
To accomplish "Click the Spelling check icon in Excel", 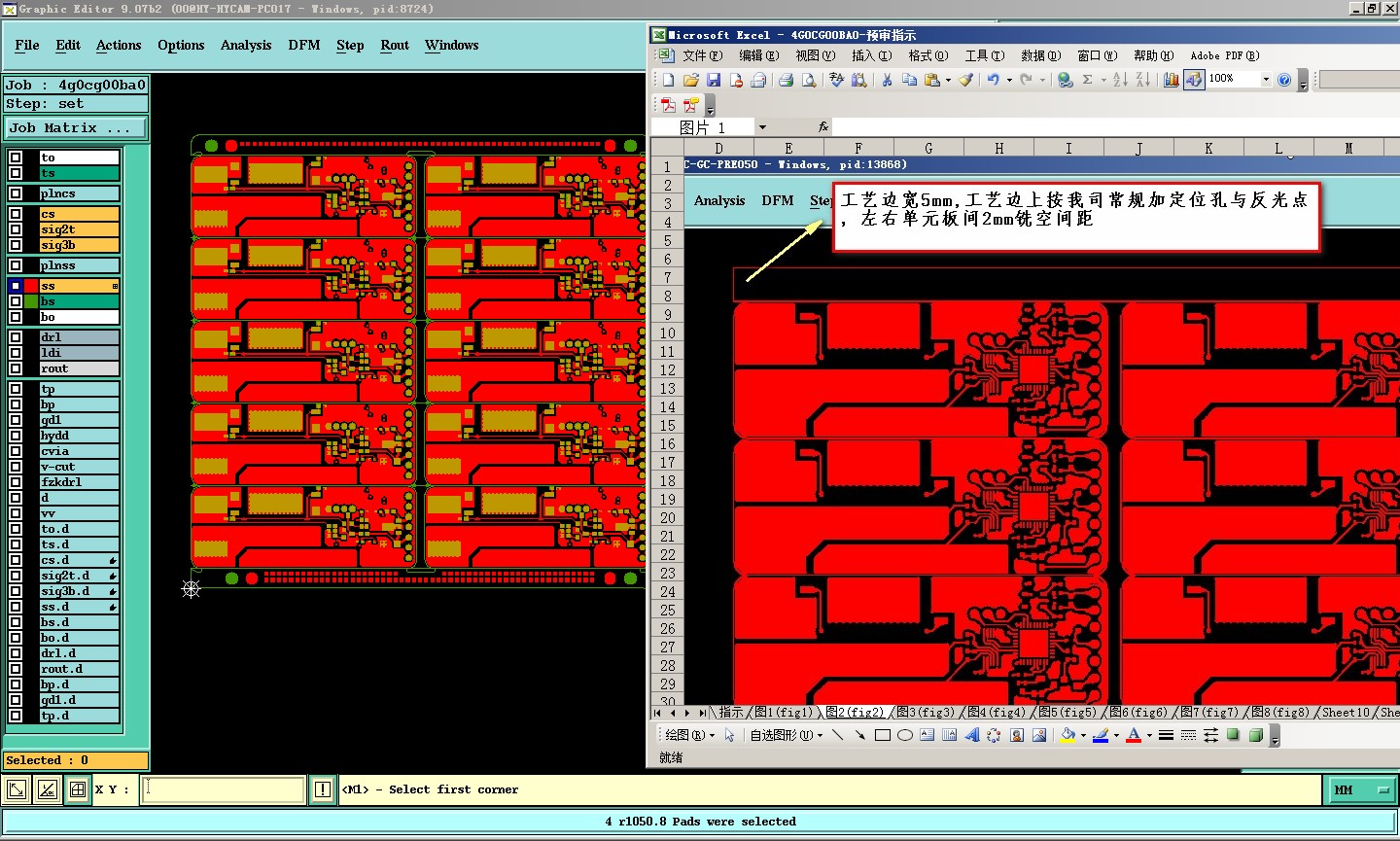I will [x=836, y=80].
